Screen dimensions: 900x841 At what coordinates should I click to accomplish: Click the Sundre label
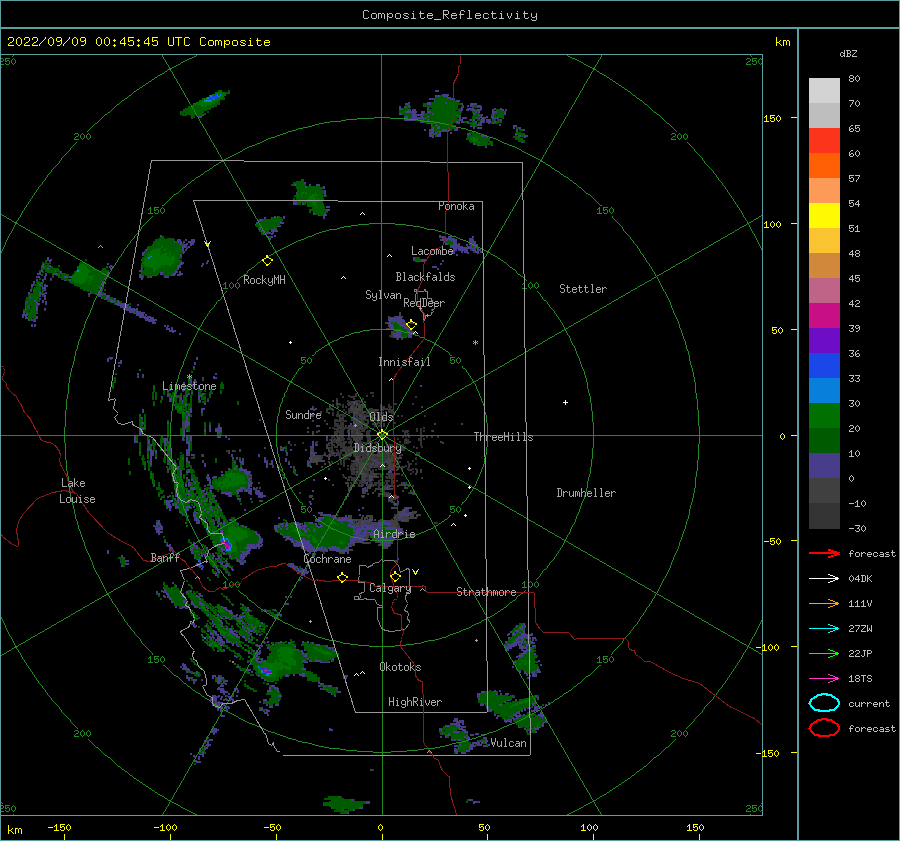pyautogui.click(x=303, y=414)
